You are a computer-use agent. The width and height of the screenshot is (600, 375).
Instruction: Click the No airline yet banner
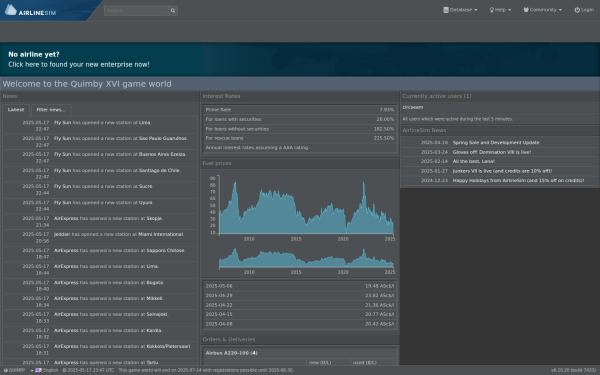(x=300, y=59)
